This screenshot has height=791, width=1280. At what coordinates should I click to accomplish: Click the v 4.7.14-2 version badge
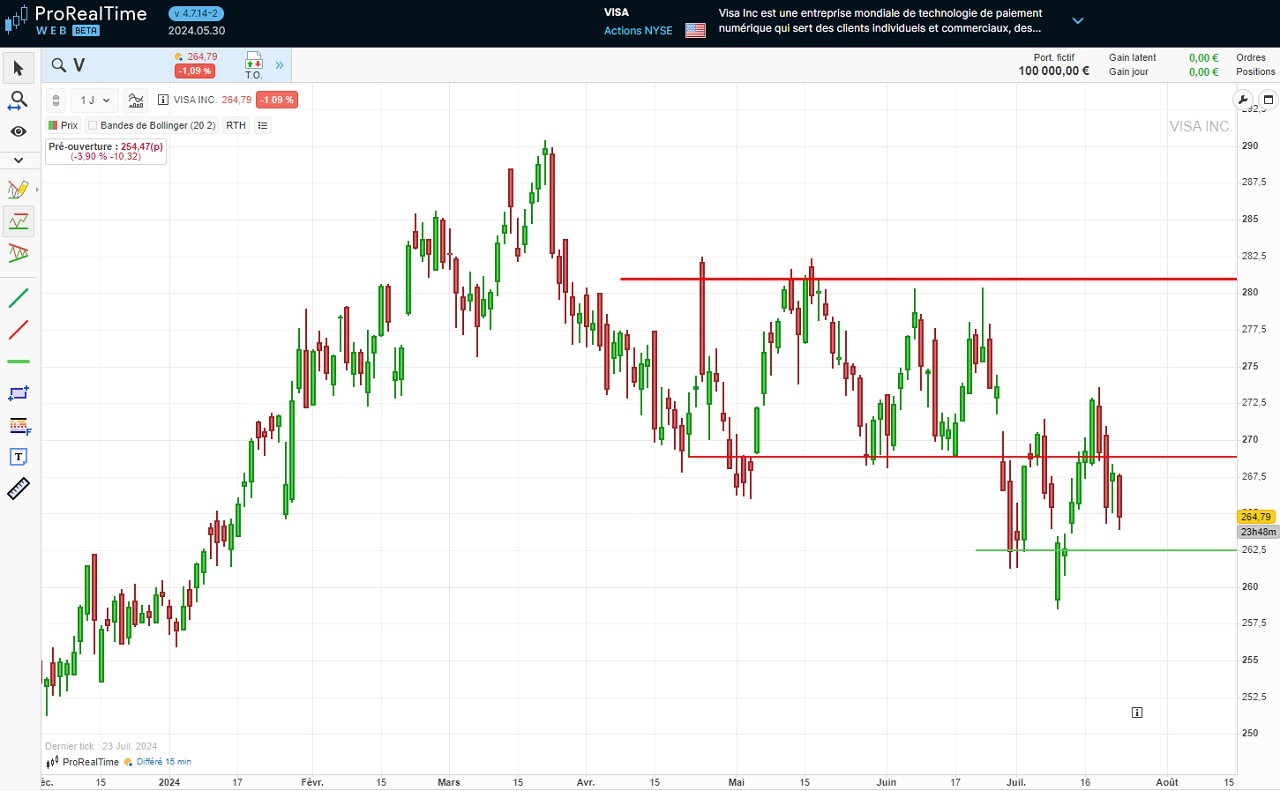tap(196, 13)
